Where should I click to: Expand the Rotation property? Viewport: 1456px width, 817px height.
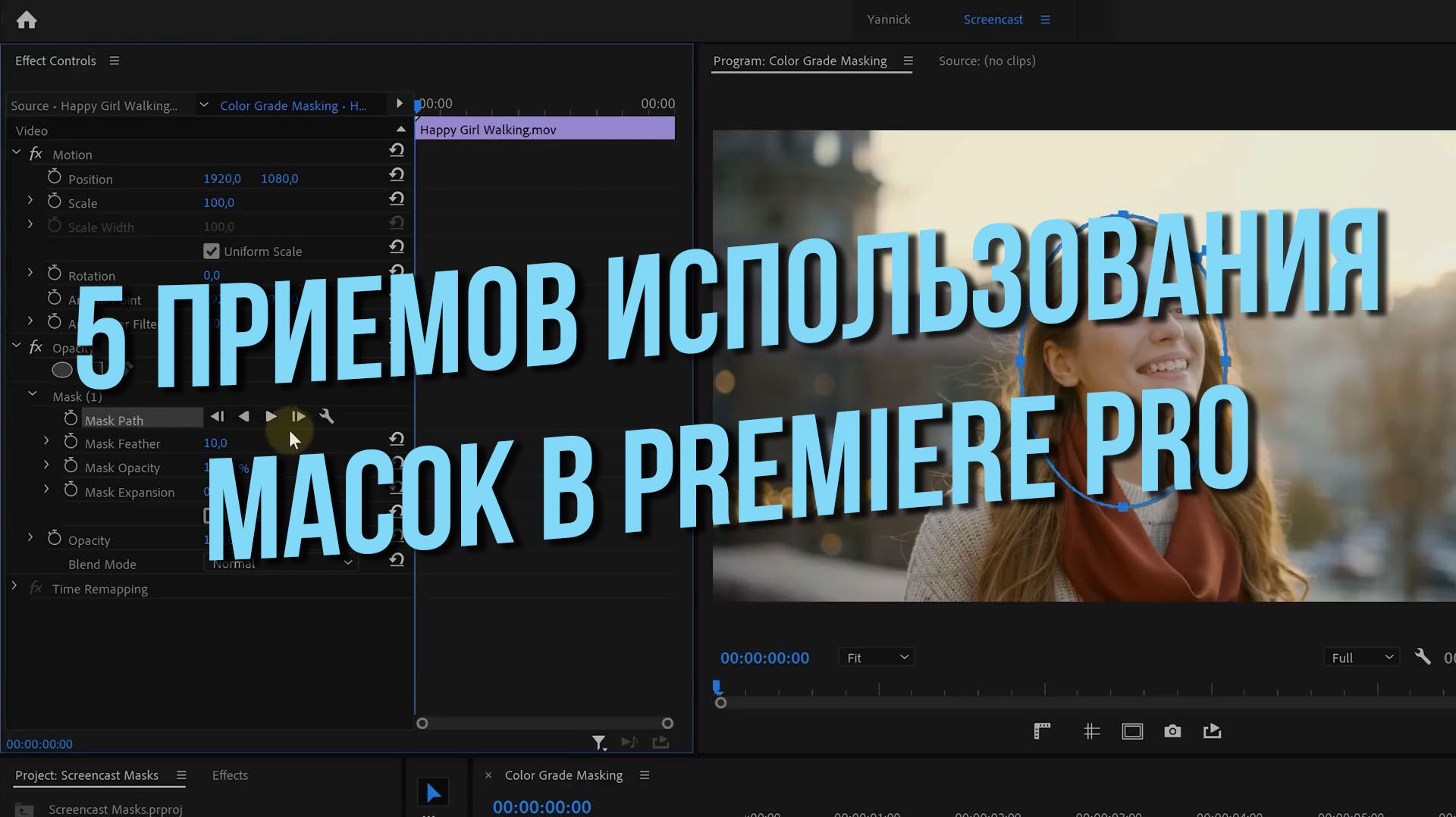(30, 272)
